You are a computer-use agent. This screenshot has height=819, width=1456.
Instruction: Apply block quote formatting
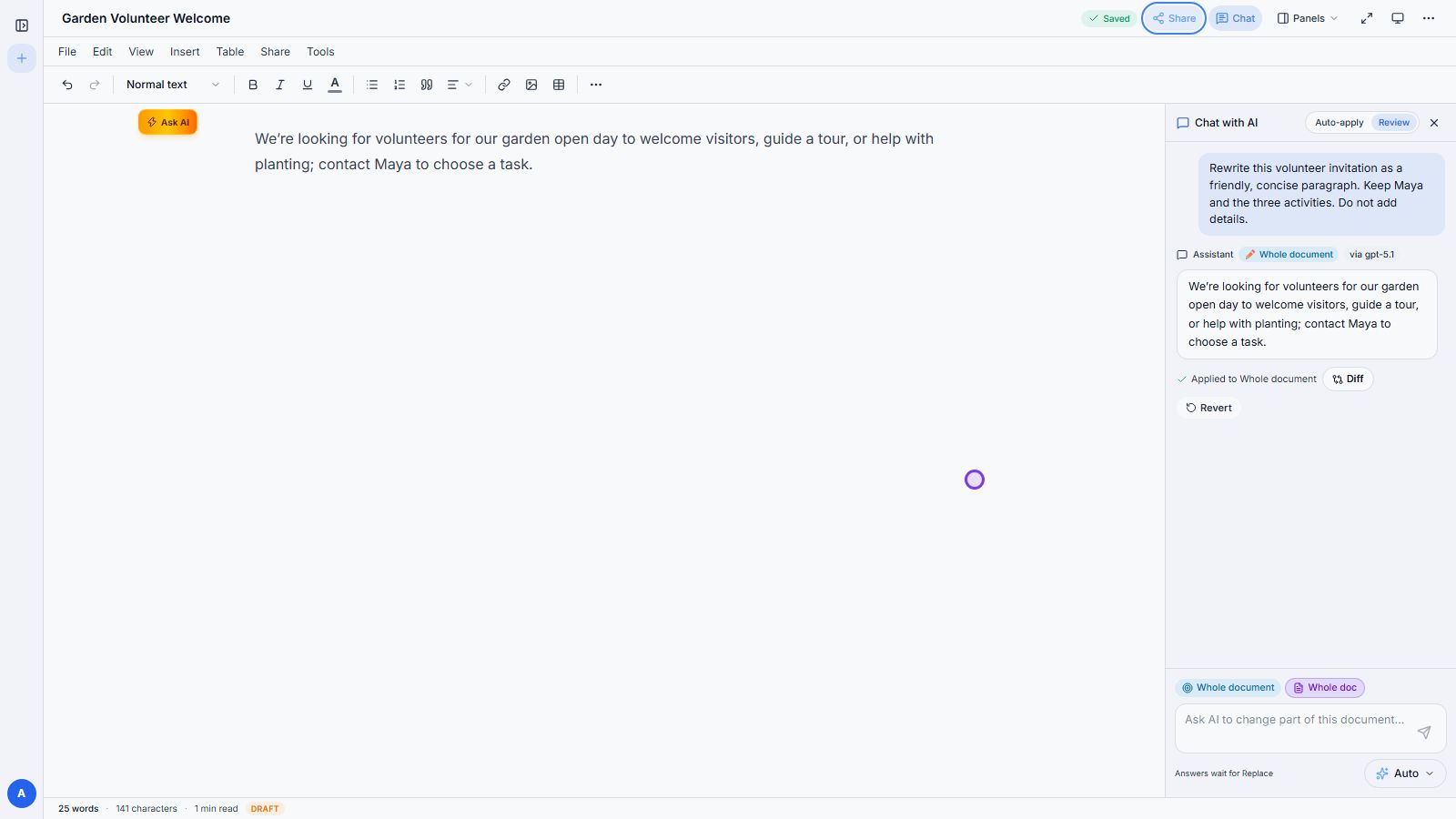click(x=427, y=85)
